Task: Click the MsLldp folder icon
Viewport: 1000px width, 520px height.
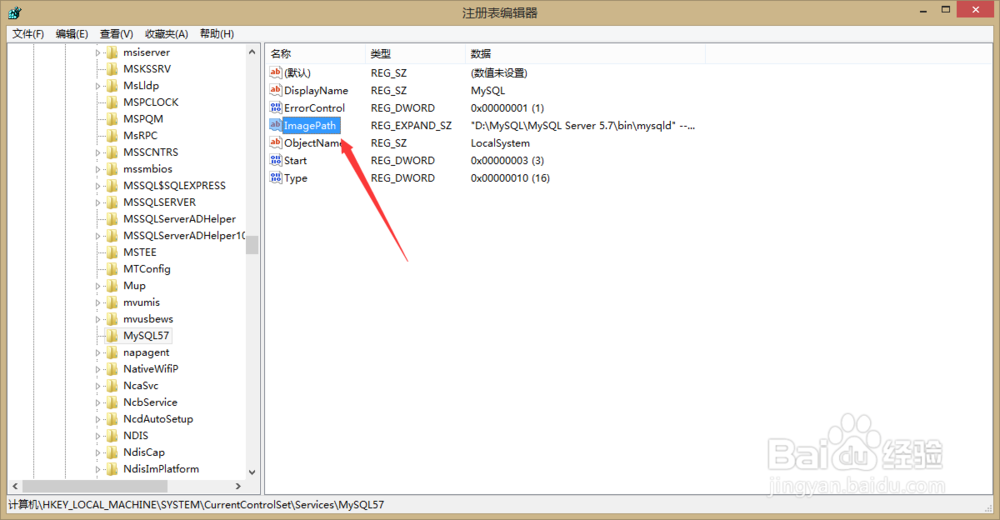Action: coord(112,85)
